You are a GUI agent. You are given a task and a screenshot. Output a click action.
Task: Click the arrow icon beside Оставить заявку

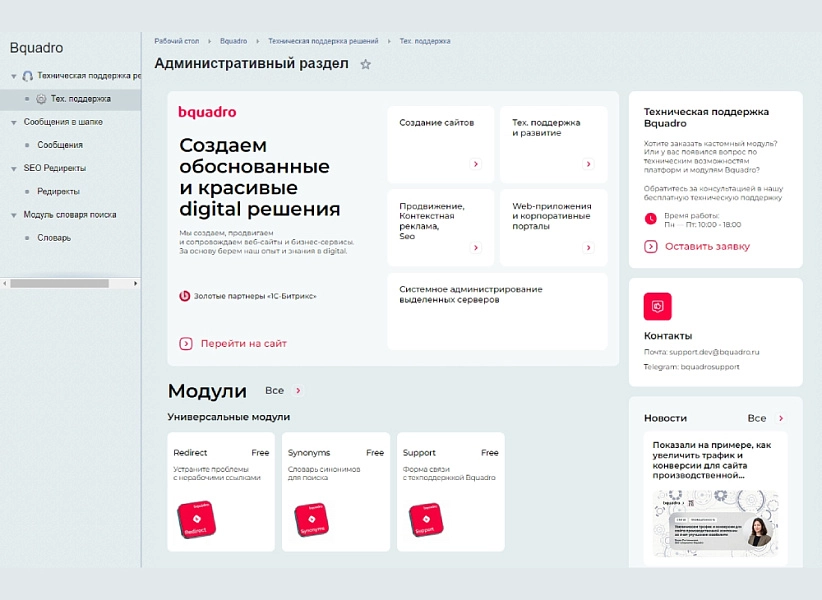pyautogui.click(x=651, y=246)
